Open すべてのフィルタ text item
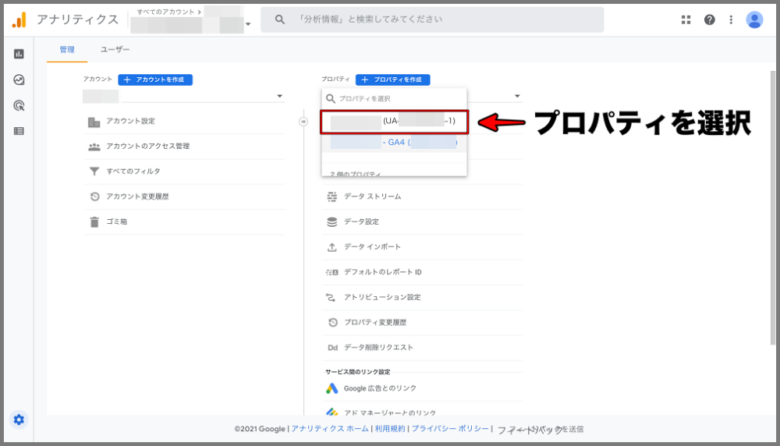This screenshot has height=446, width=780. pyautogui.click(x=133, y=171)
